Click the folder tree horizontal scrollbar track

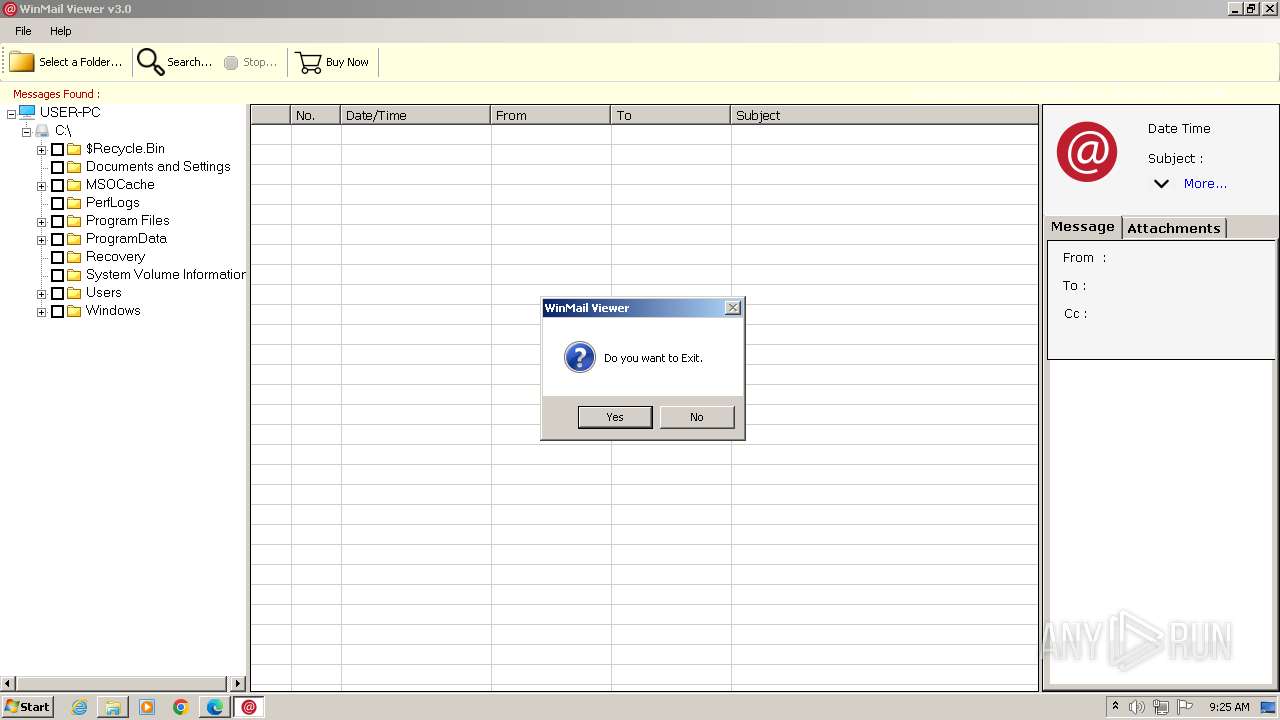point(123,684)
